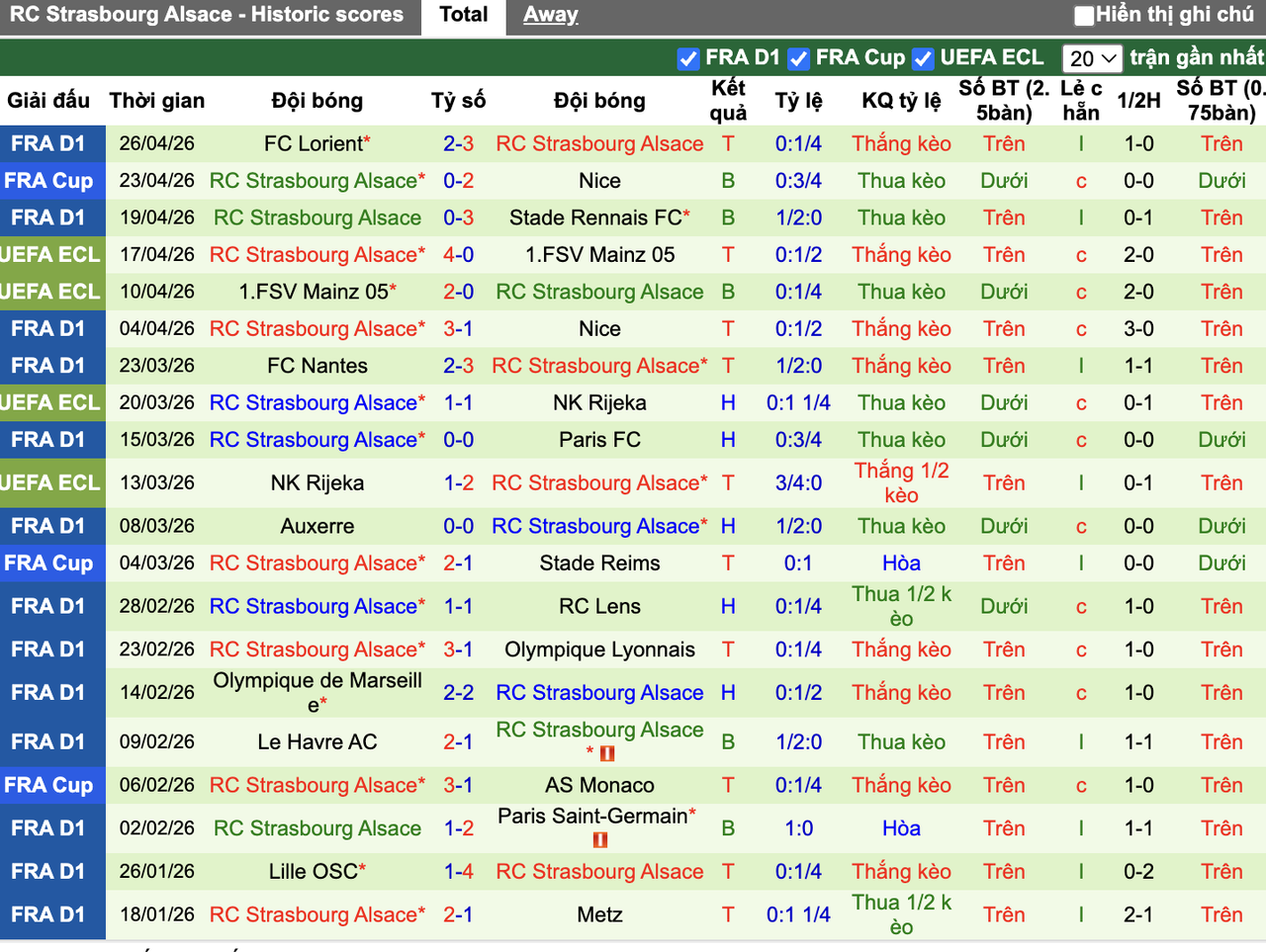Click score 1-4 for Lille OSC match
This screenshot has width=1266, height=952.
click(458, 871)
